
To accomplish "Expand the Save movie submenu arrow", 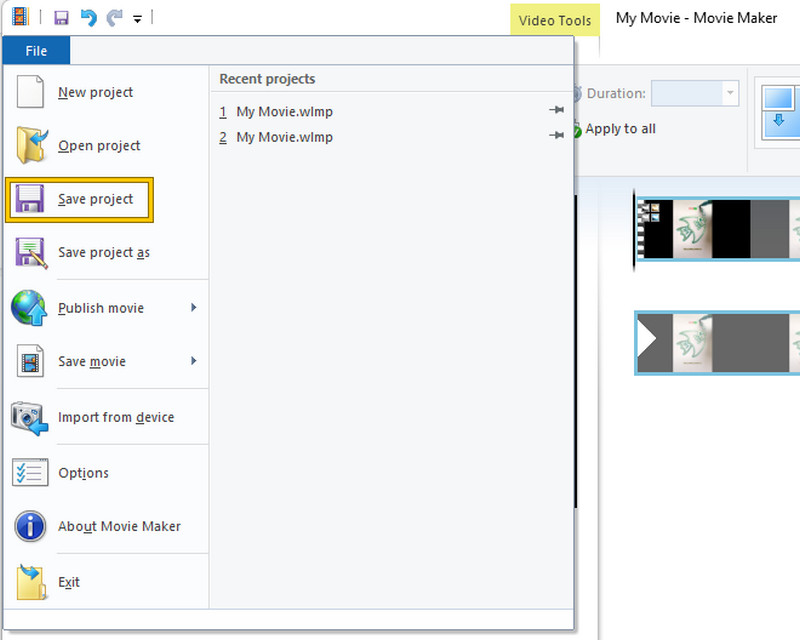I will (193, 361).
